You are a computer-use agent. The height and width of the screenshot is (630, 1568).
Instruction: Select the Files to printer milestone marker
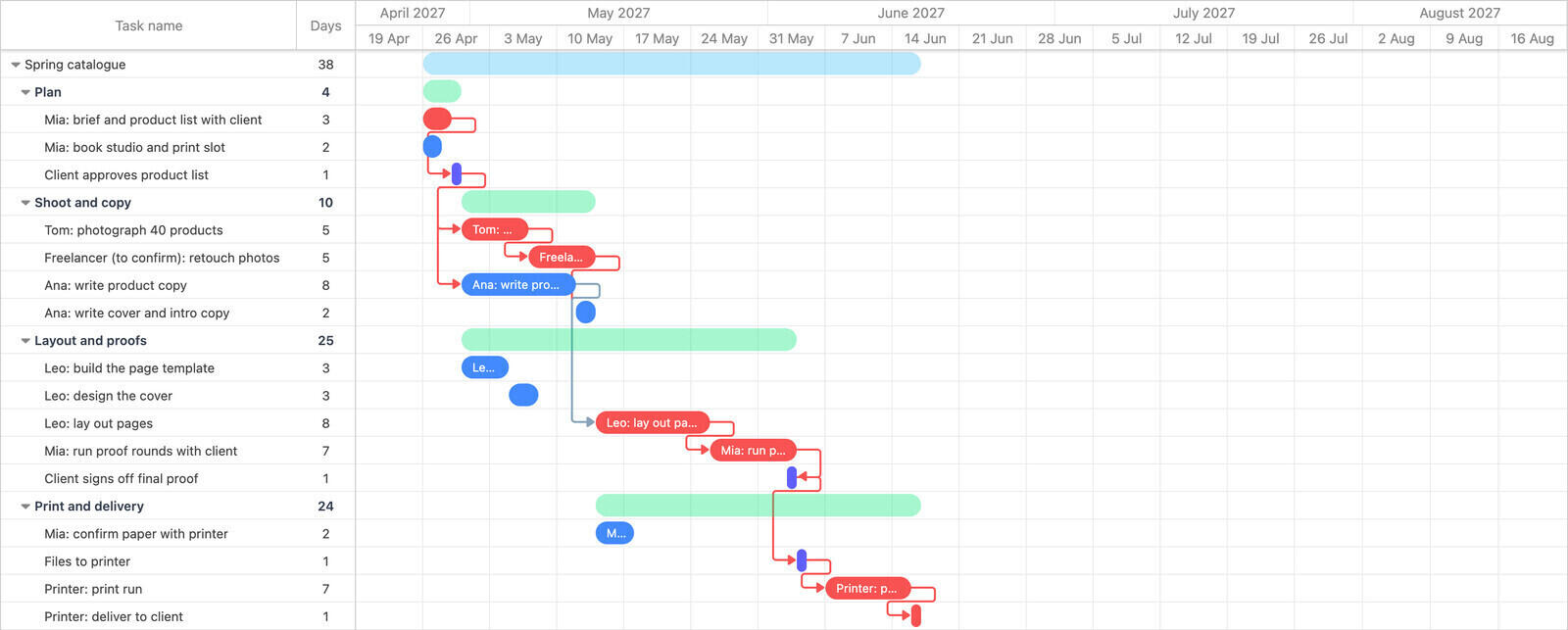(x=802, y=561)
